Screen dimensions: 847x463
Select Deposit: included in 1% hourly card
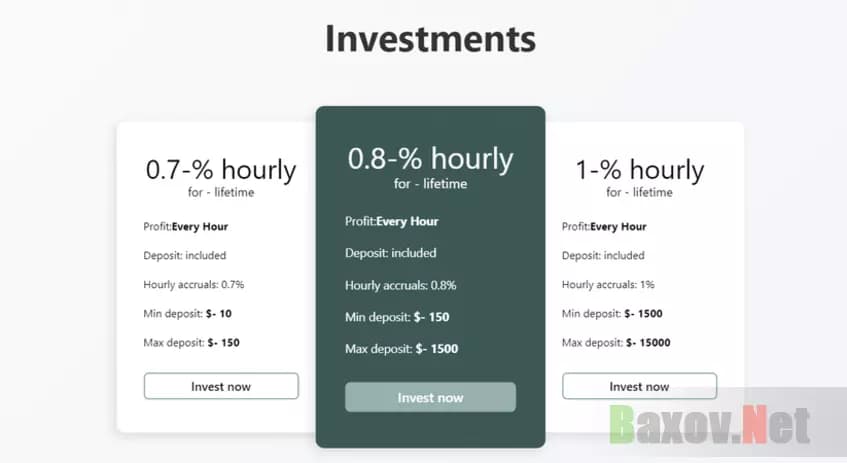tap(603, 256)
